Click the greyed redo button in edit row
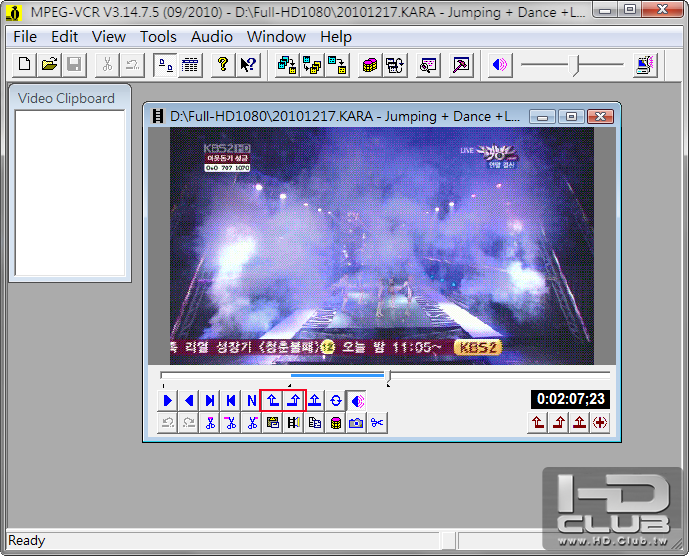This screenshot has height=556, width=689. 189,423
